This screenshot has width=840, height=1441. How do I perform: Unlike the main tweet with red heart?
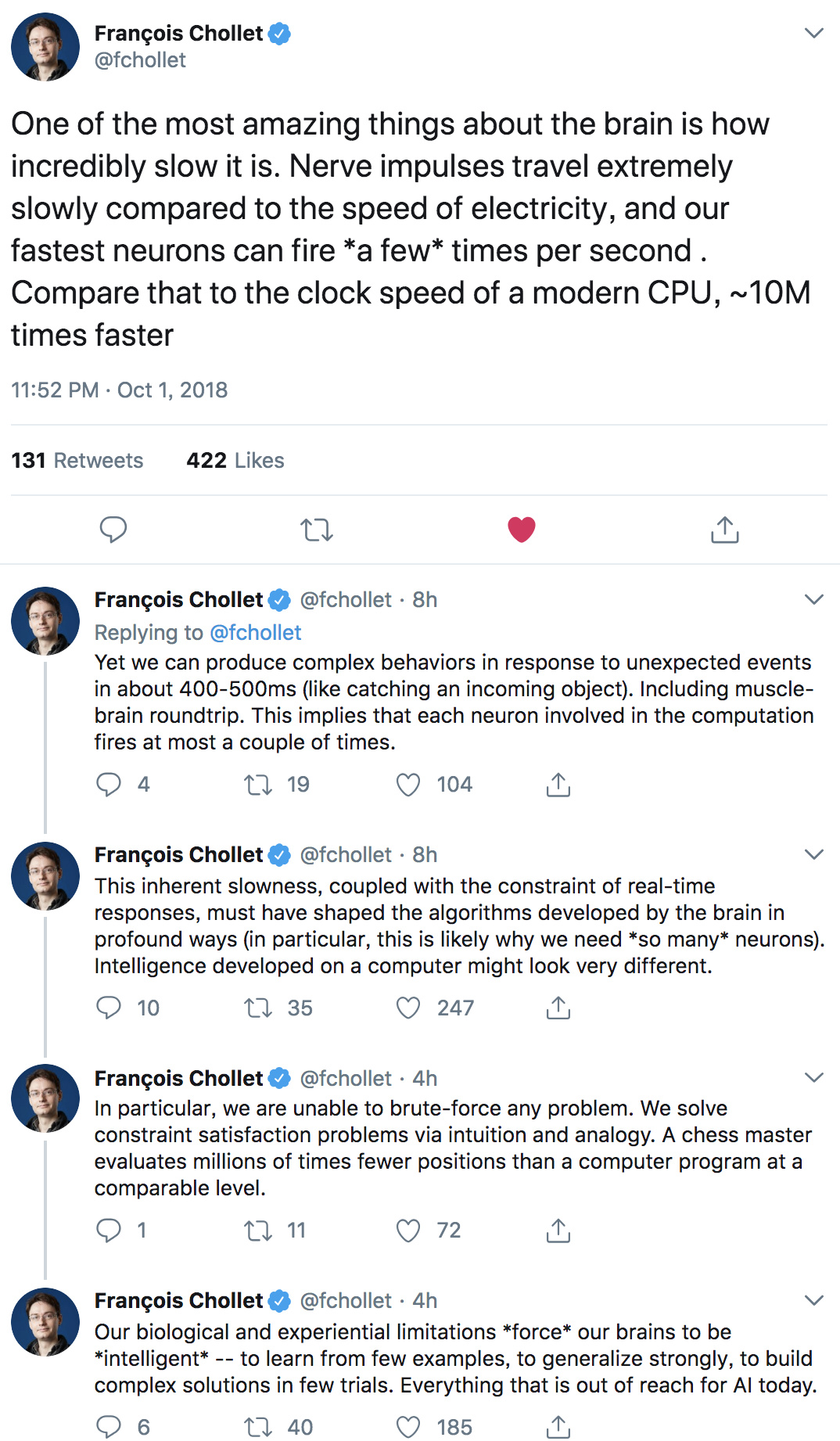coord(522,530)
